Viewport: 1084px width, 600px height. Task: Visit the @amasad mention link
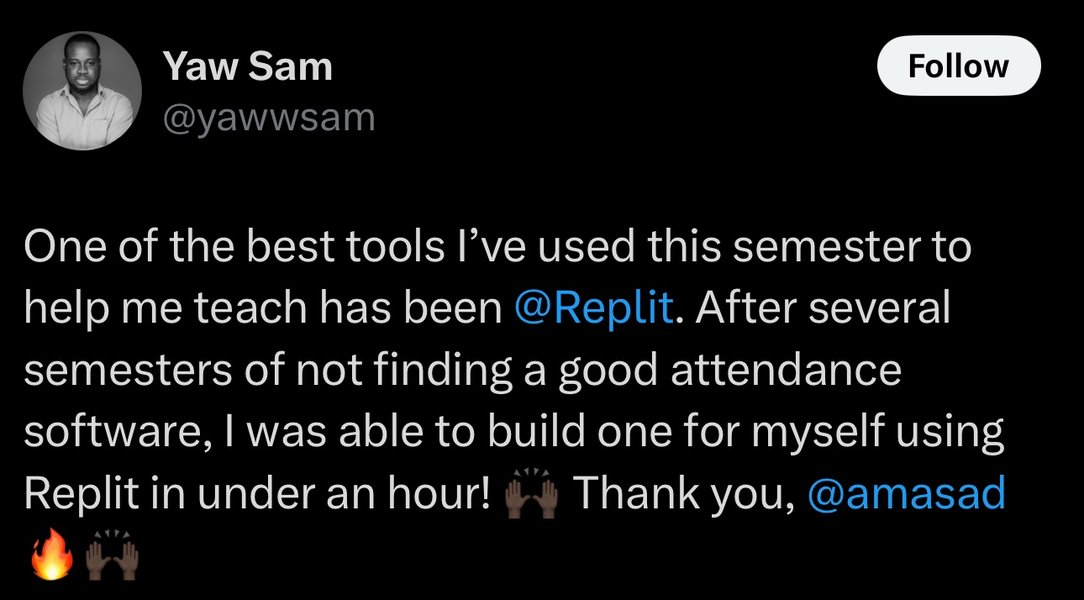point(905,493)
